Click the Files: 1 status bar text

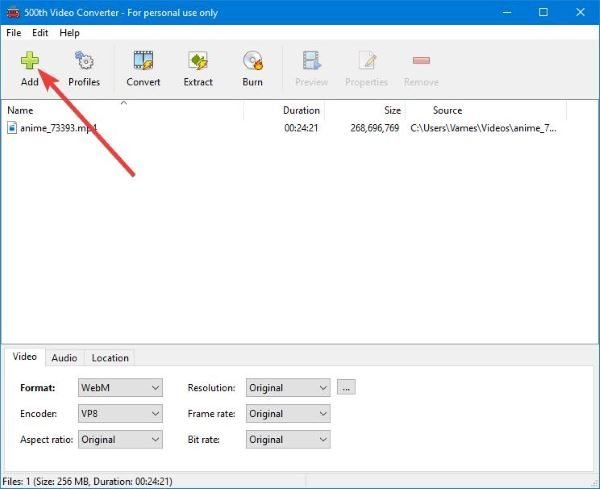point(88,481)
